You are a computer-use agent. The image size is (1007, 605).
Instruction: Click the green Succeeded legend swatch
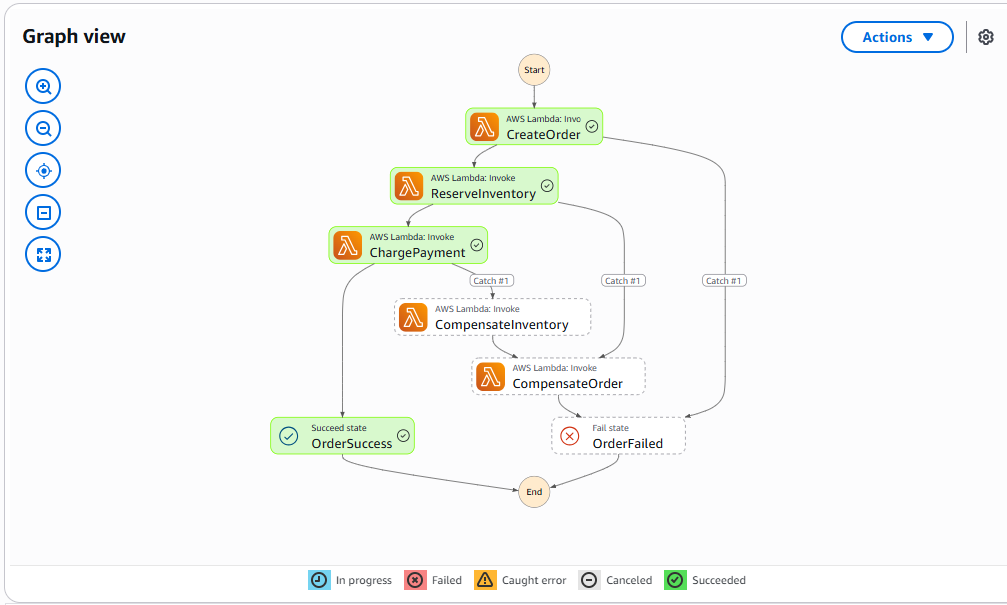(x=676, y=580)
